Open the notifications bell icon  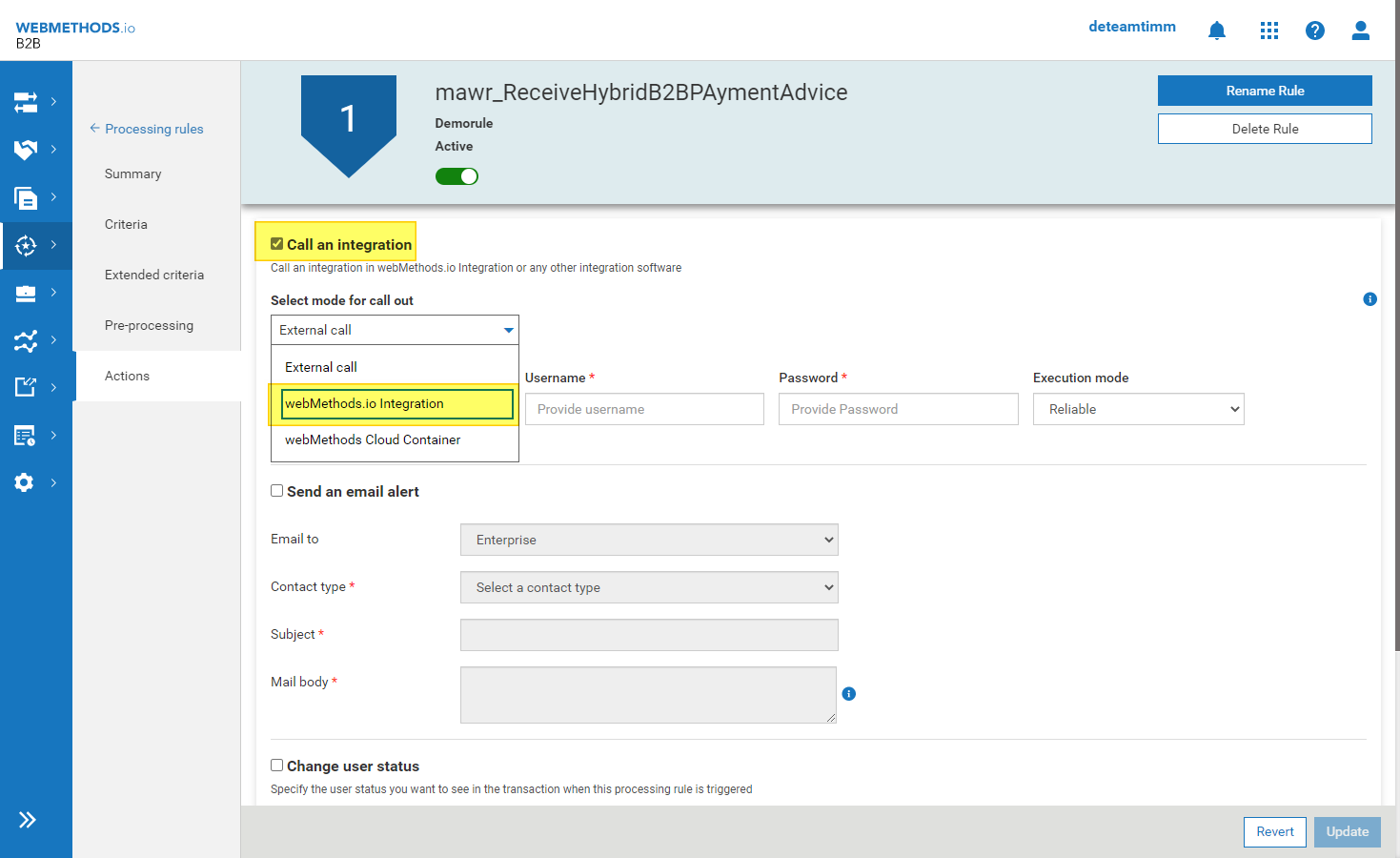pyautogui.click(x=1216, y=30)
